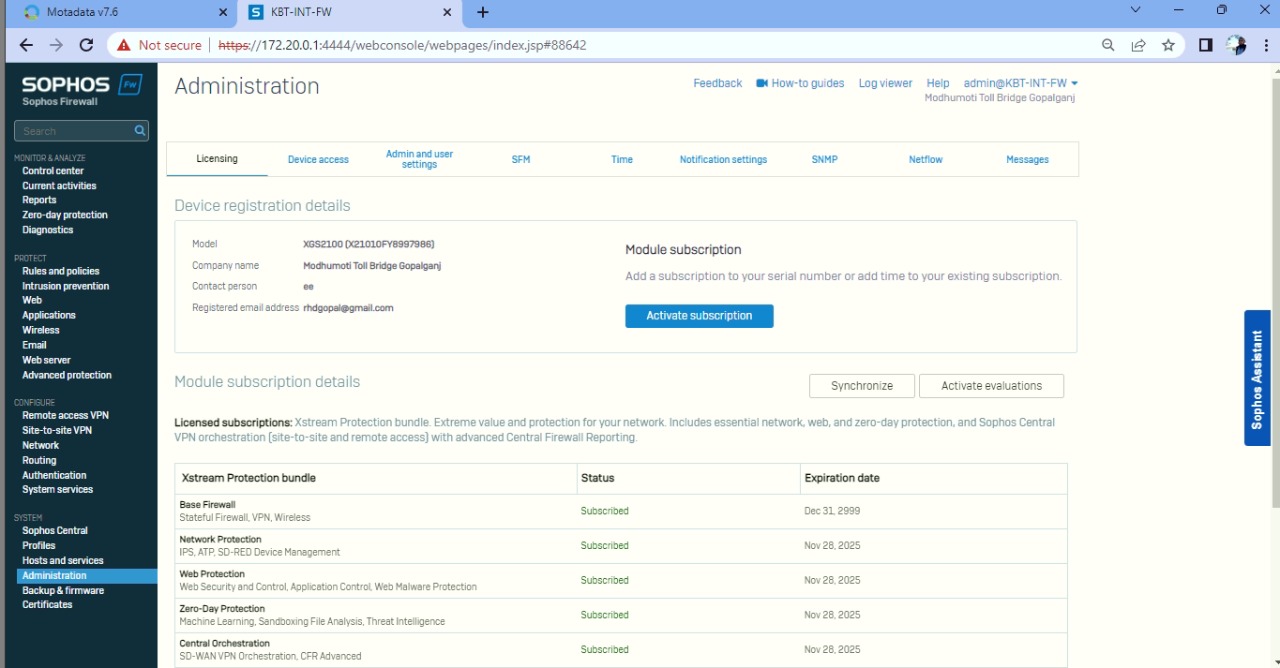Screen dimensions: 1280x668
Task: Click the Synchronize button
Action: [862, 386]
